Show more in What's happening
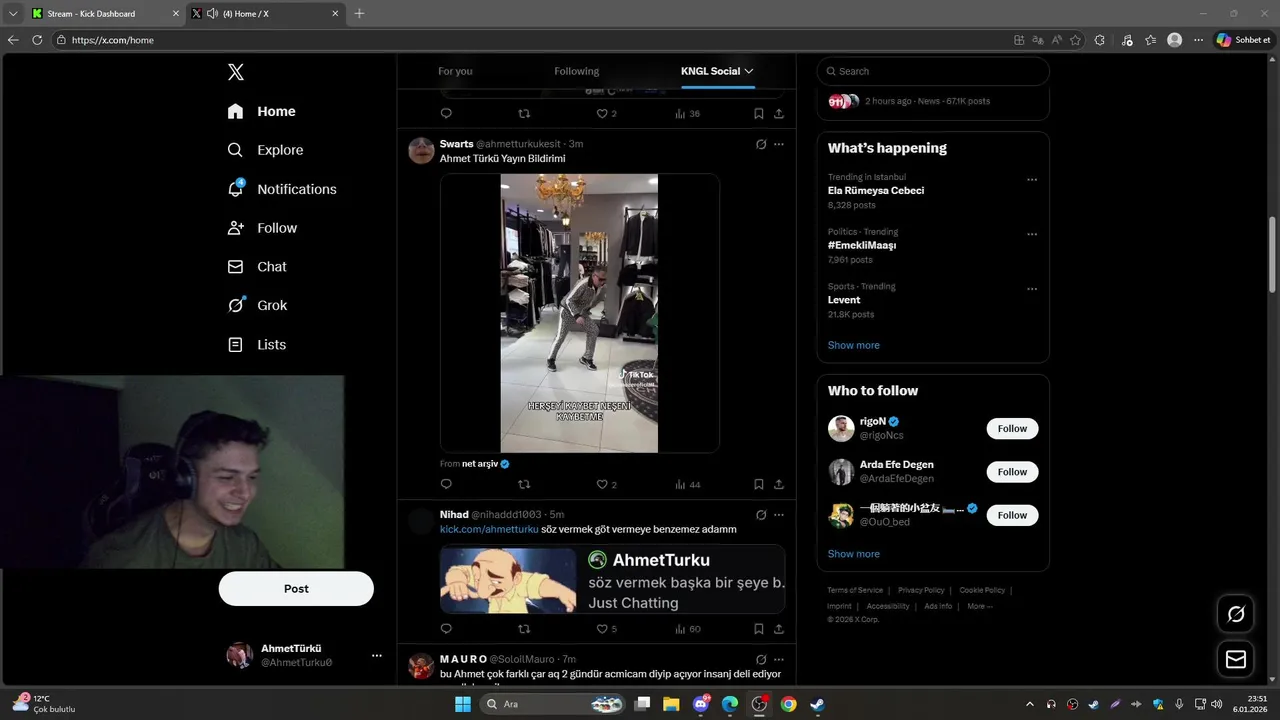 853,345
